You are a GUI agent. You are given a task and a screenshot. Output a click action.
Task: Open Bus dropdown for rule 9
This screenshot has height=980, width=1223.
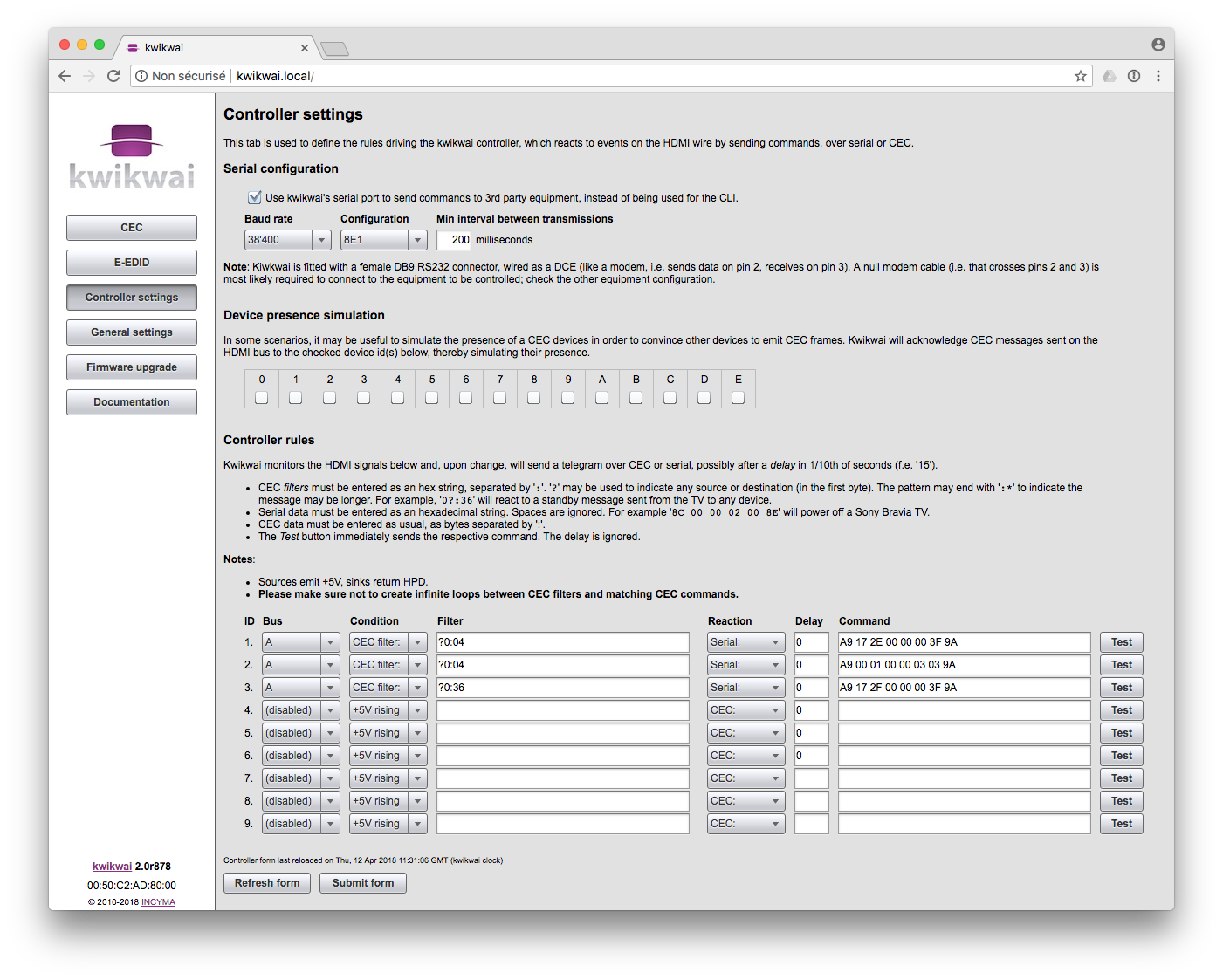301,824
